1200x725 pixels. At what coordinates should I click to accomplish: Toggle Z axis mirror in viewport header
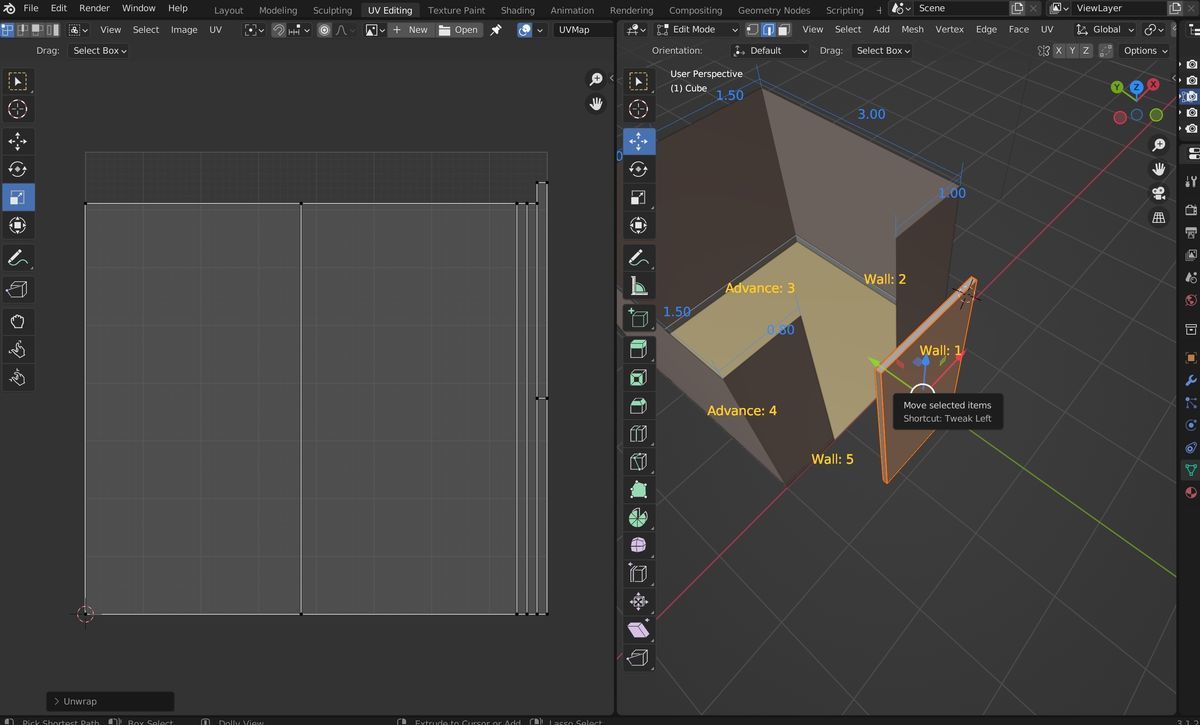tap(1087, 50)
